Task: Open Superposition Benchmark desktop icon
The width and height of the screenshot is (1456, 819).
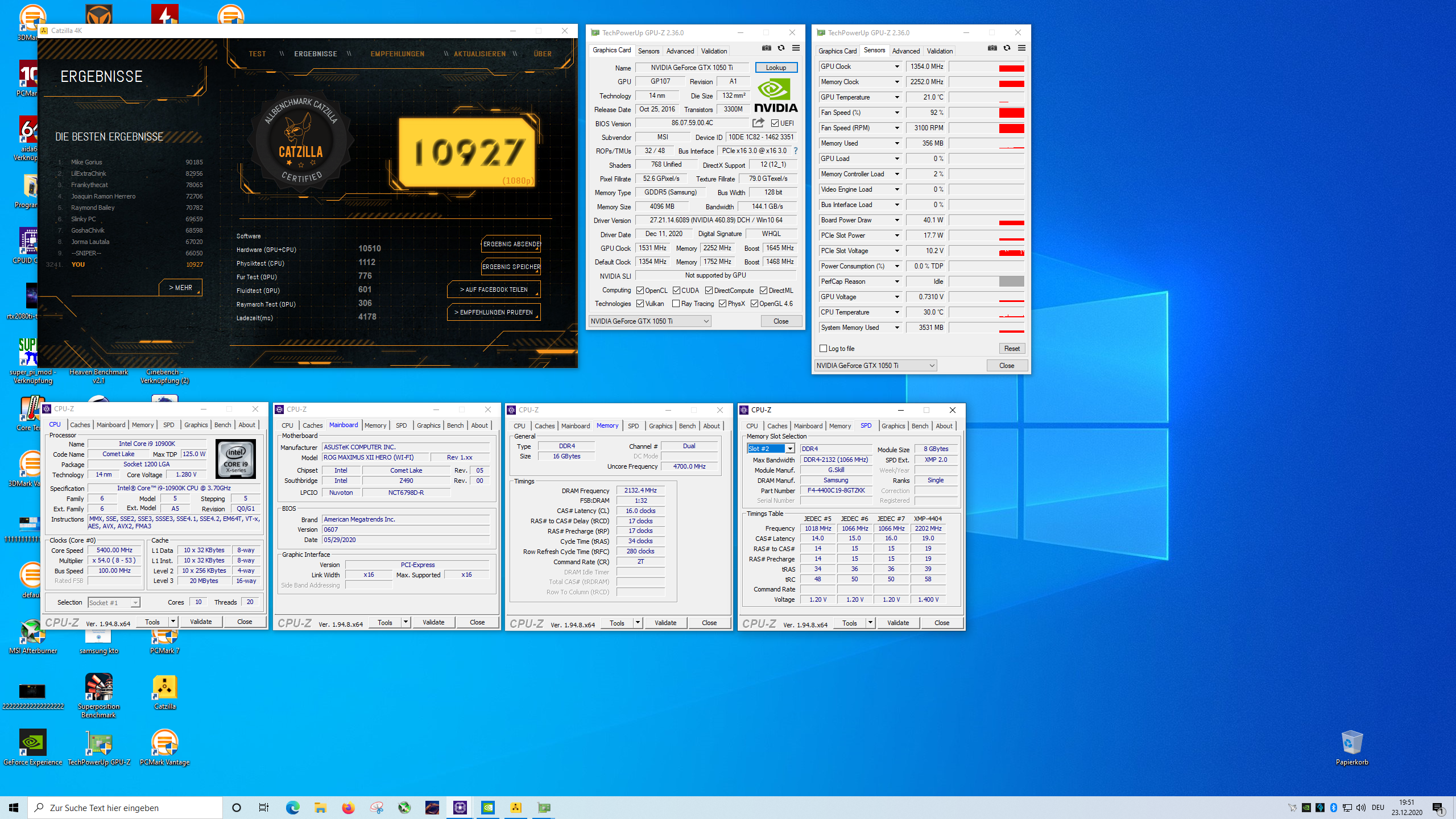Action: click(99, 696)
